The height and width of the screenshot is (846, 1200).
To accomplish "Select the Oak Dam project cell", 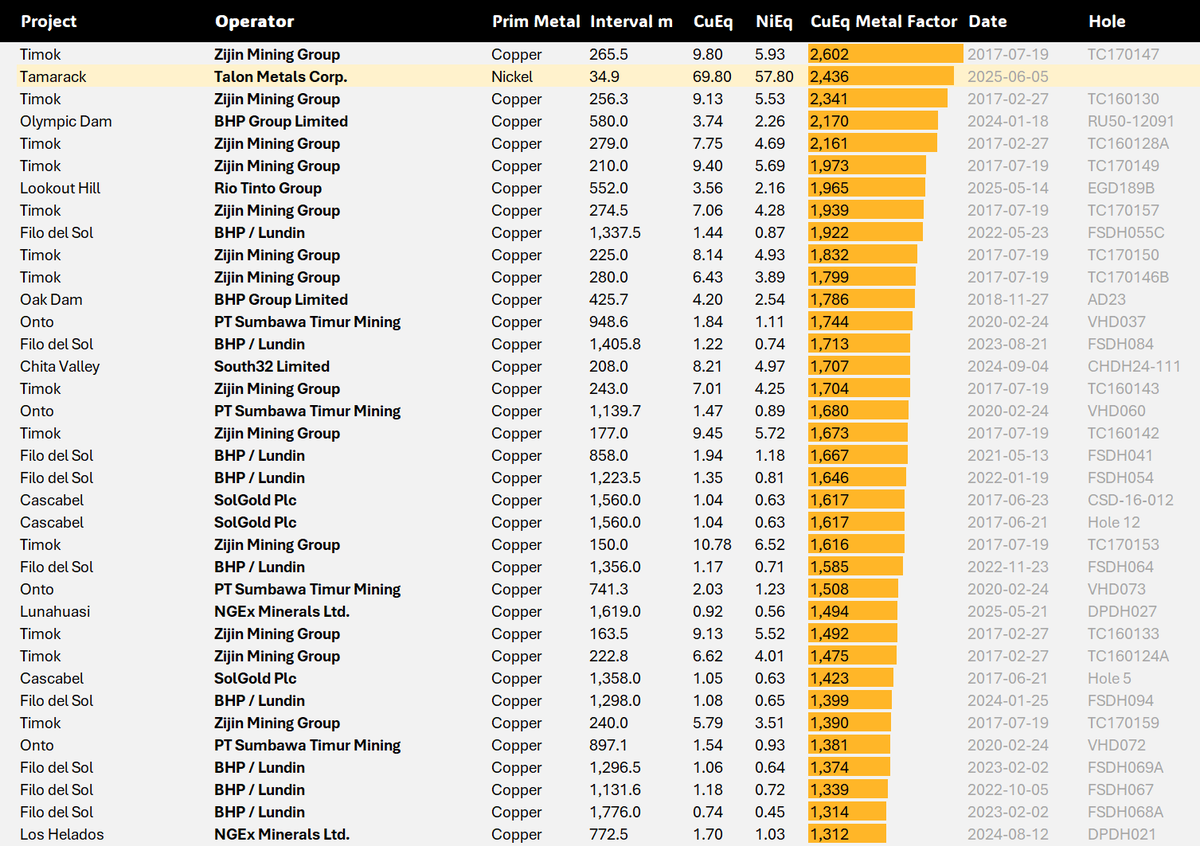I will coord(51,299).
